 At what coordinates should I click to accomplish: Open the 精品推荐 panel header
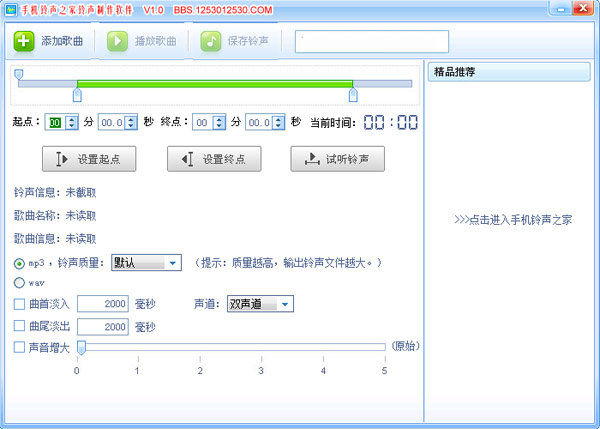point(509,72)
